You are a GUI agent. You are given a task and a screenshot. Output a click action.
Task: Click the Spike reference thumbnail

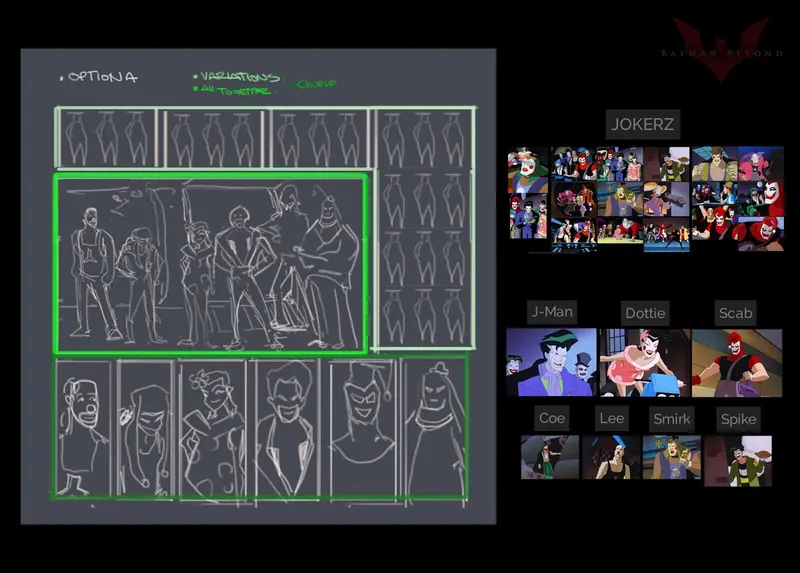(738, 461)
